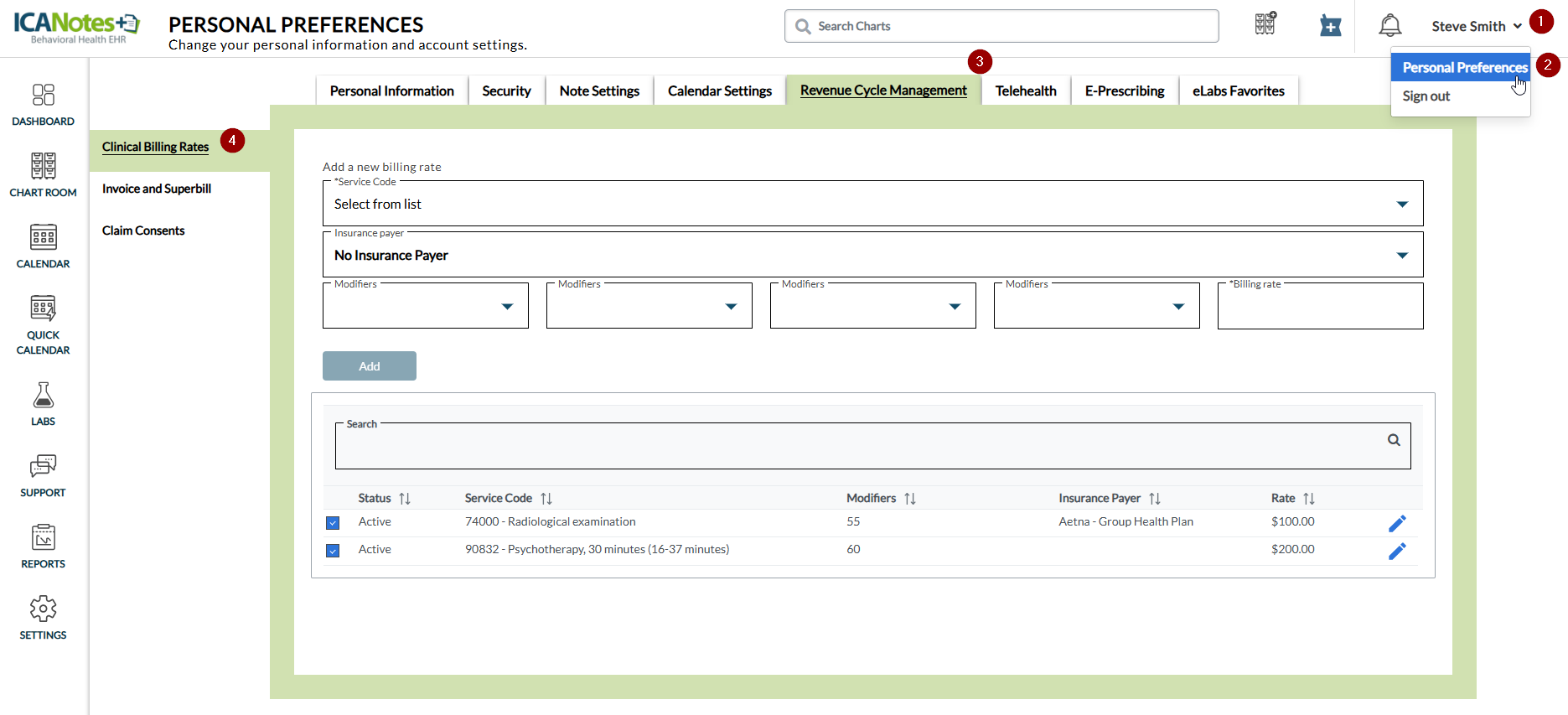Open Invoice and Superbill section
Image resolution: width=1568 pixels, height=715 pixels.
point(157,189)
